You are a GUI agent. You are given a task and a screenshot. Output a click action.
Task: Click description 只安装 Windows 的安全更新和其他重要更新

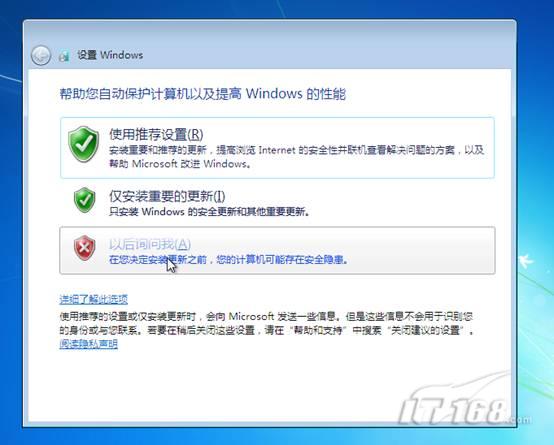(x=209, y=212)
